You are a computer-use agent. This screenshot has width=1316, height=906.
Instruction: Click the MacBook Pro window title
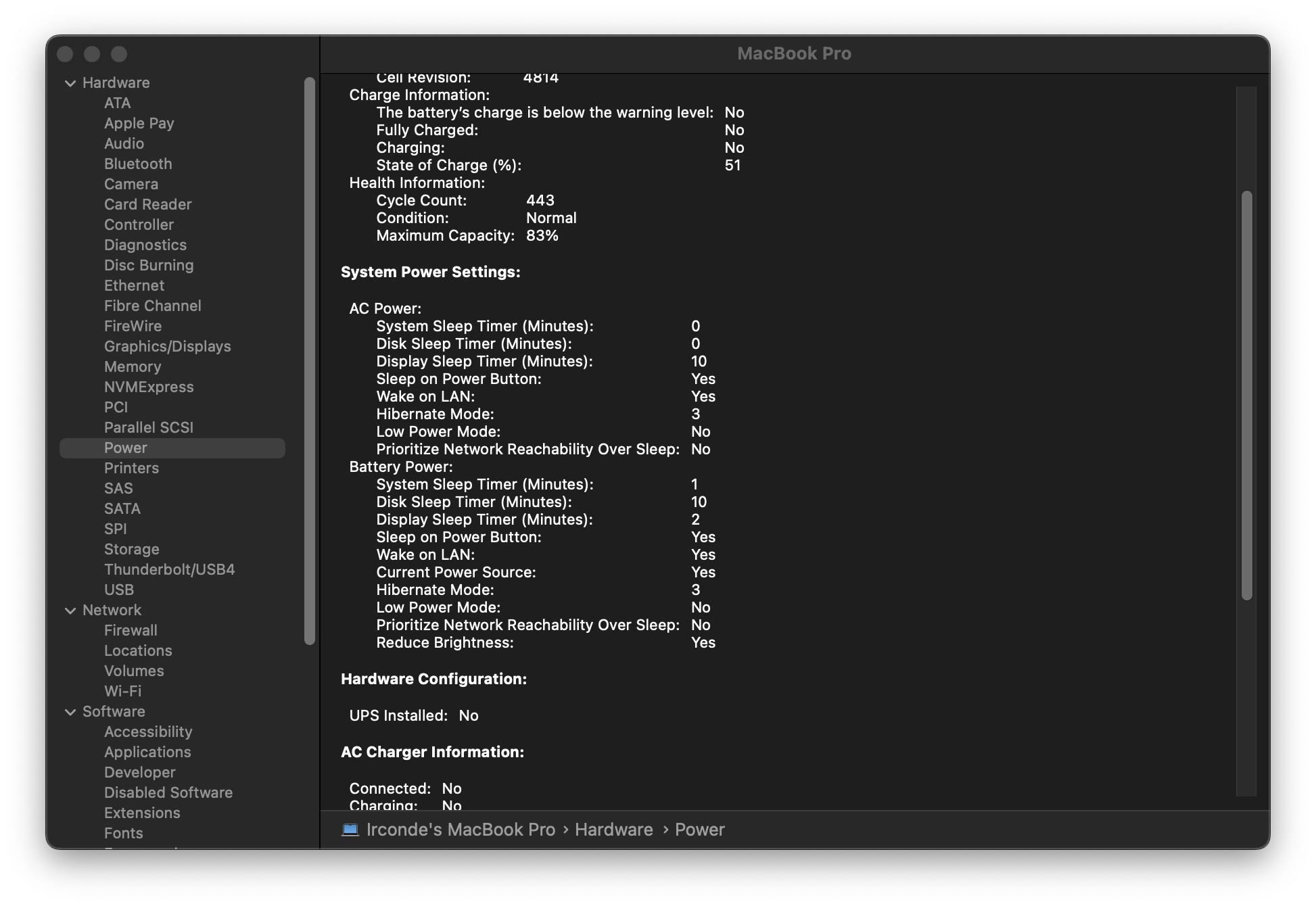pos(794,53)
